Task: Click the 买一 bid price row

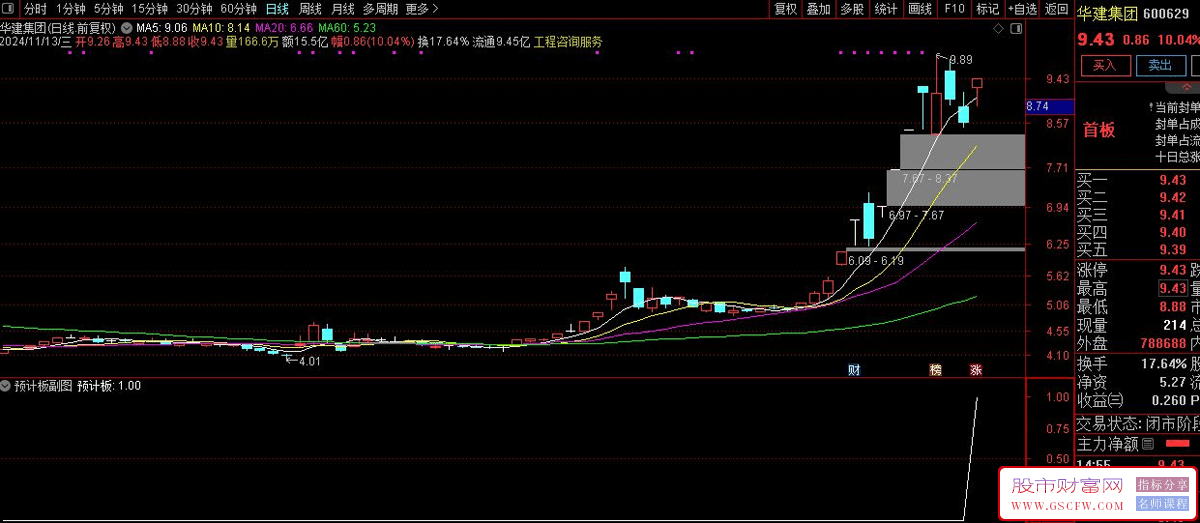Action: click(x=1137, y=180)
